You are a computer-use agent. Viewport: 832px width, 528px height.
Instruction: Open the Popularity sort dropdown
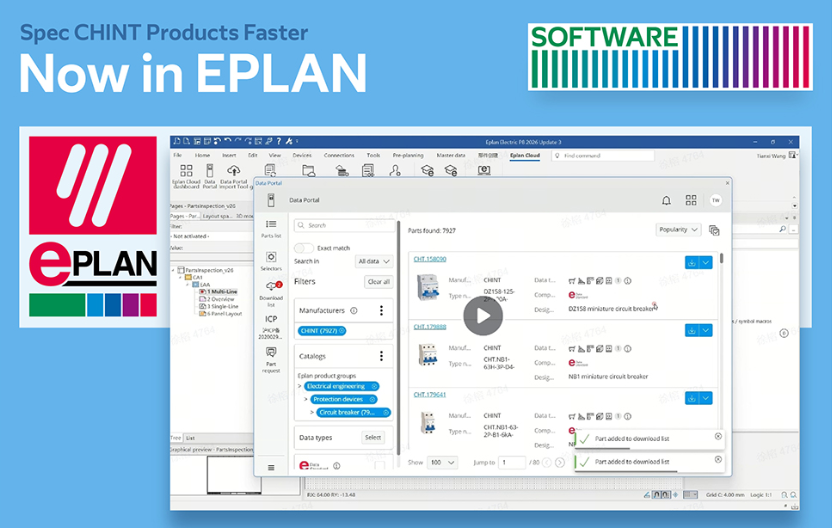pyautogui.click(x=678, y=230)
